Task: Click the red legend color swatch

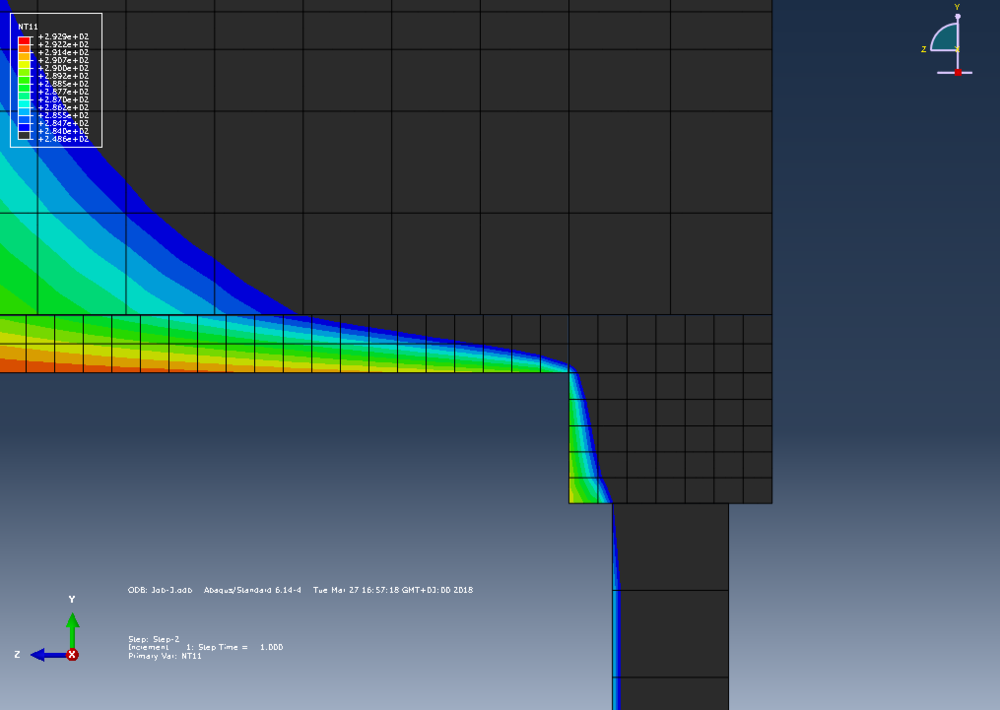Action: pos(24,39)
